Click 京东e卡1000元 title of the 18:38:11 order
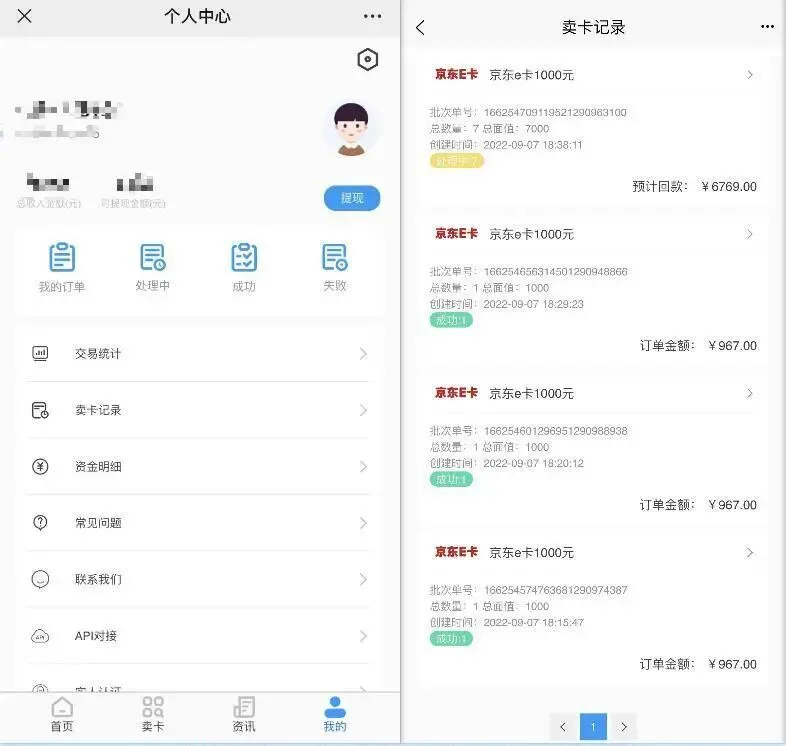 [x=531, y=75]
